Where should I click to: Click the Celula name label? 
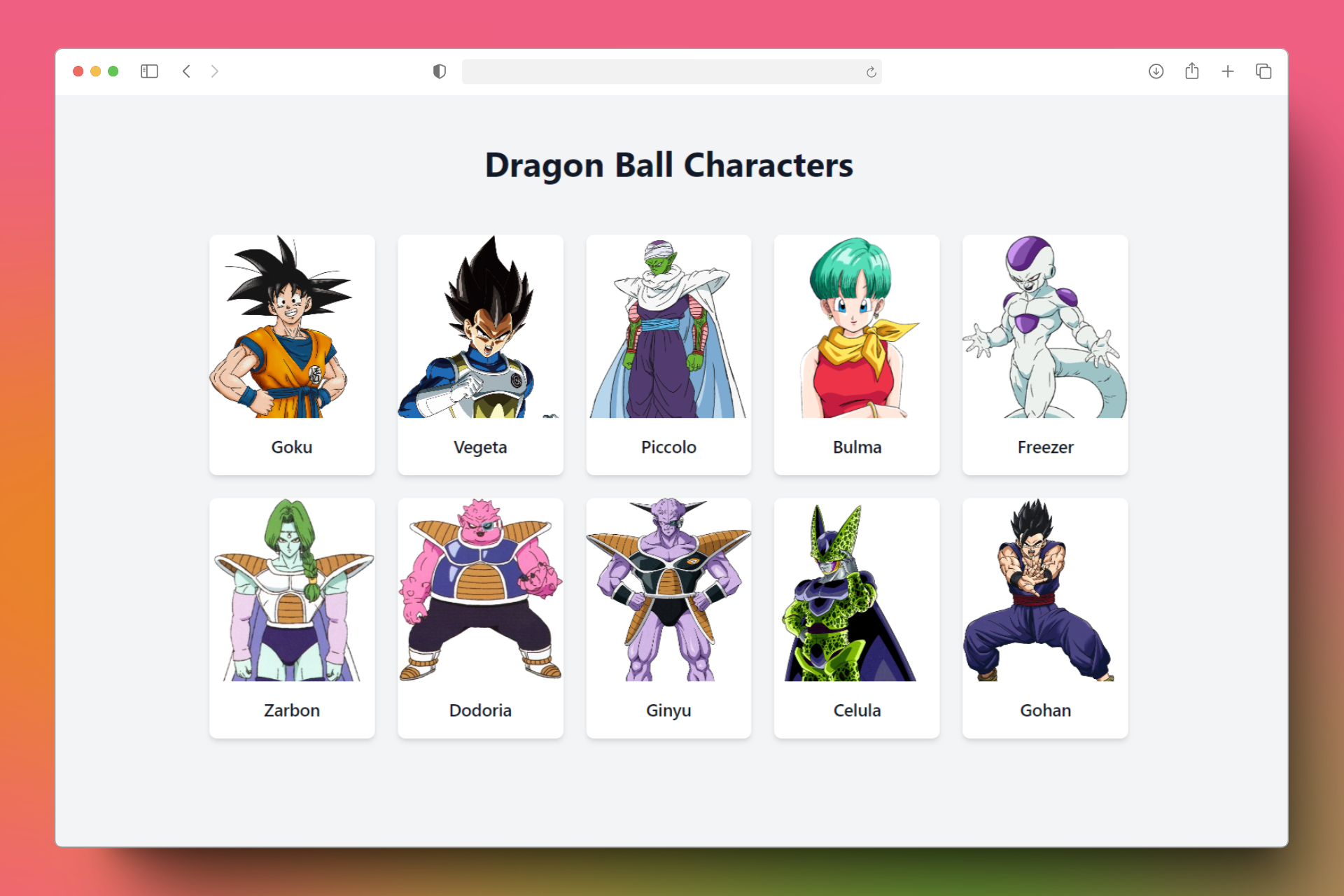tap(857, 710)
